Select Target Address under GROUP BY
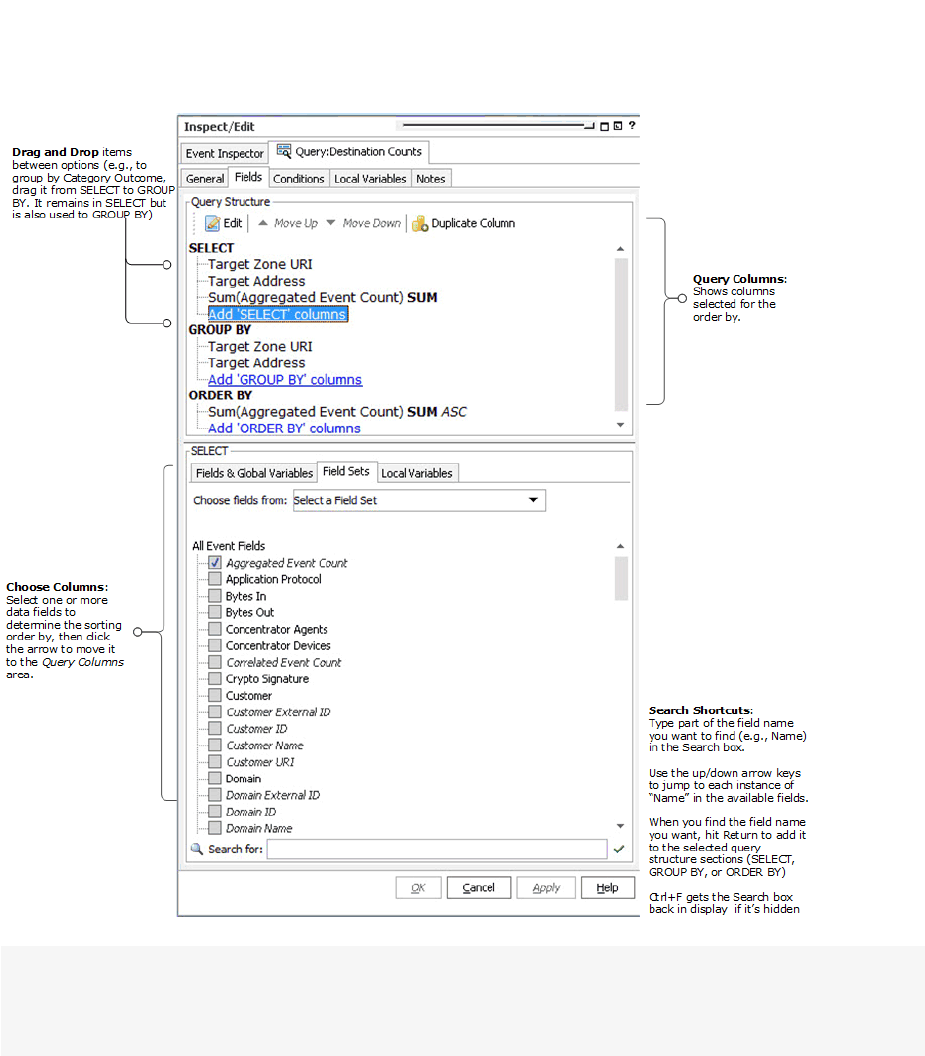925x1056 pixels. (x=257, y=363)
